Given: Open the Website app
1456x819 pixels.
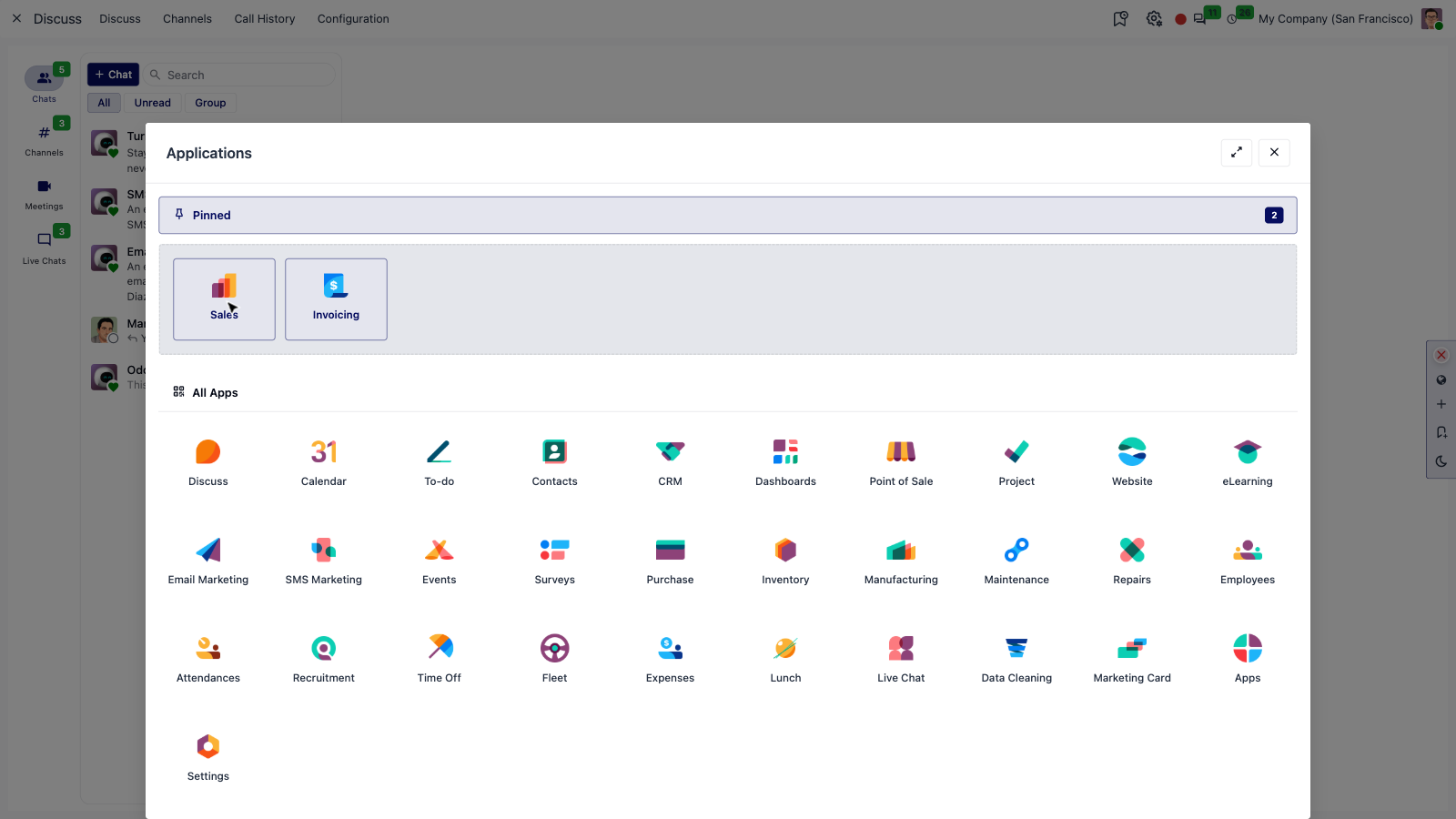Looking at the screenshot, I should point(1132,462).
